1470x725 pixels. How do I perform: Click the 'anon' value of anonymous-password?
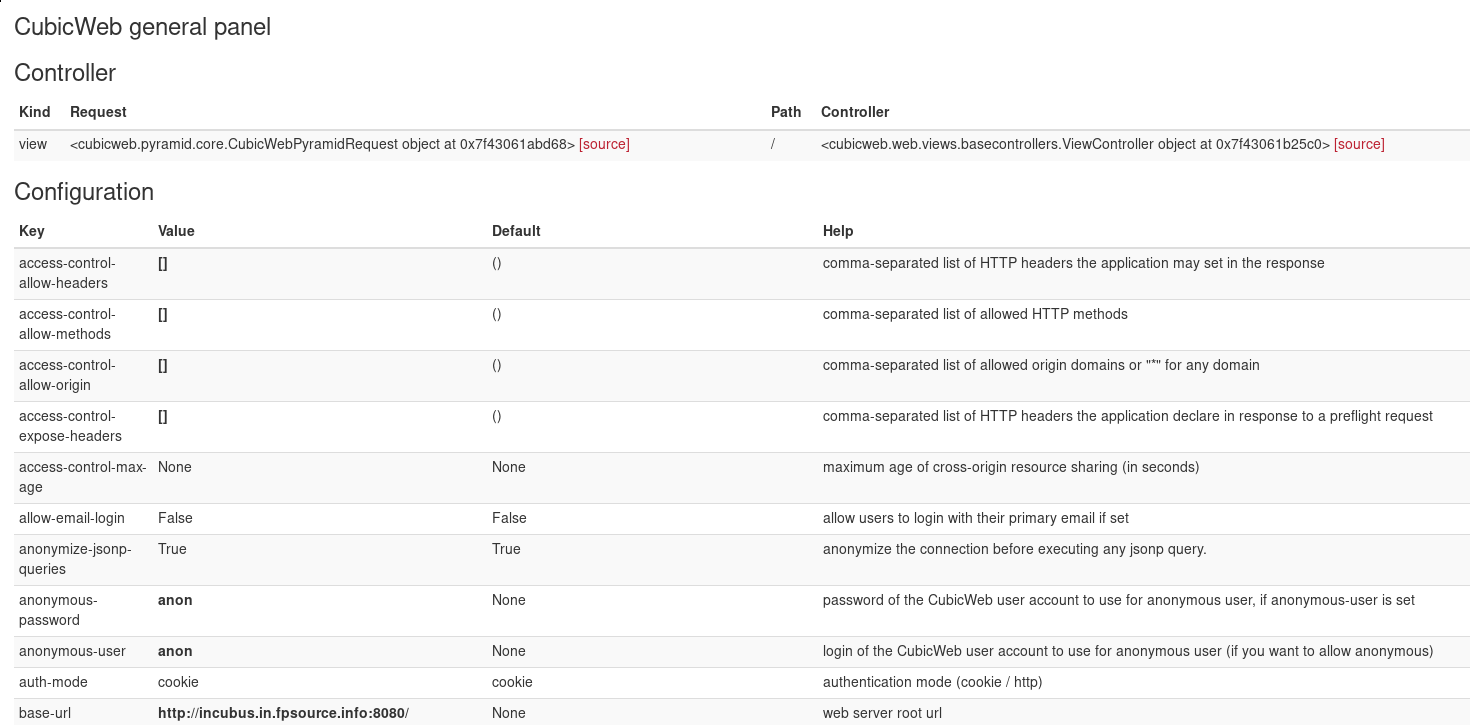(175, 600)
